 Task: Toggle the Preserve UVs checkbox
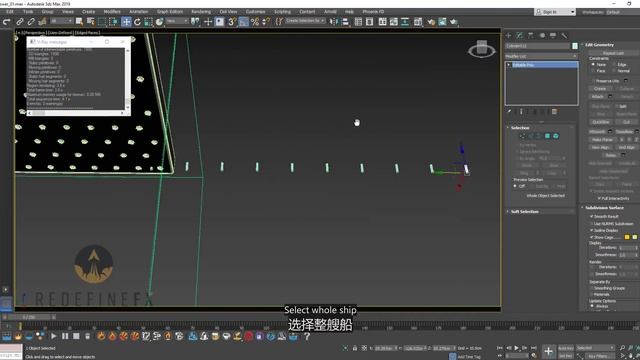(593, 81)
